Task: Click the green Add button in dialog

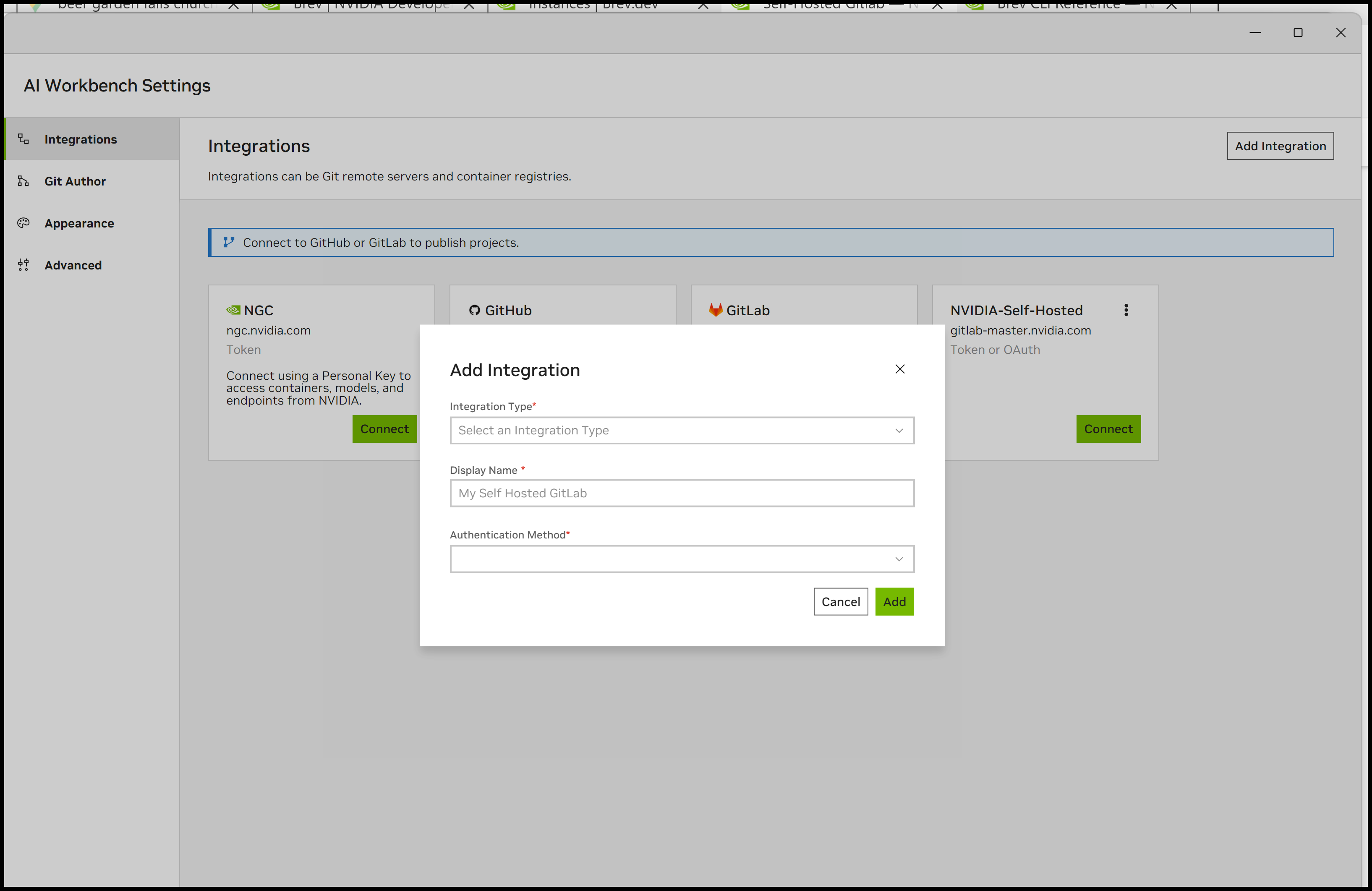Action: [894, 602]
